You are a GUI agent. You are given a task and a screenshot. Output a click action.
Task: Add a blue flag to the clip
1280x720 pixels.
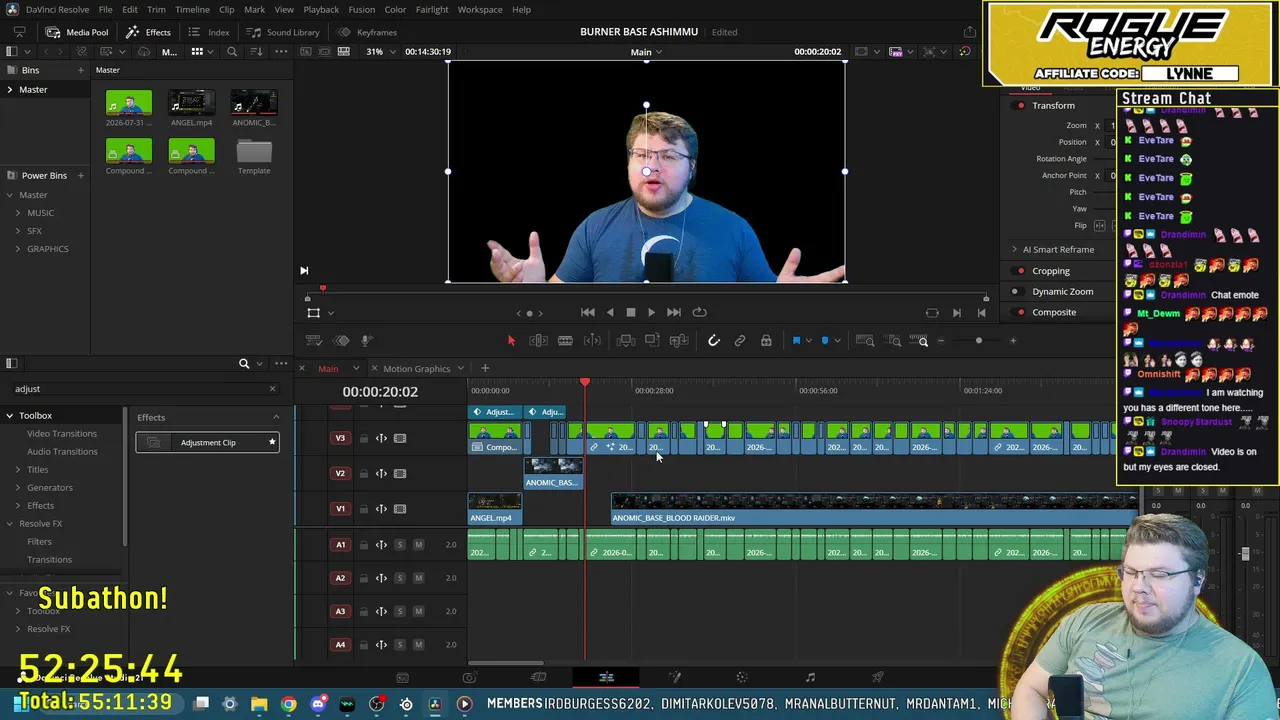[797, 341]
